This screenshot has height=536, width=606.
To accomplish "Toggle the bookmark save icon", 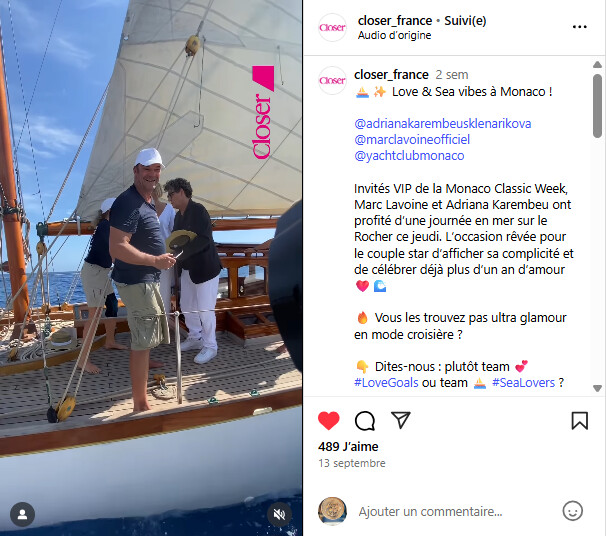I will pos(579,420).
